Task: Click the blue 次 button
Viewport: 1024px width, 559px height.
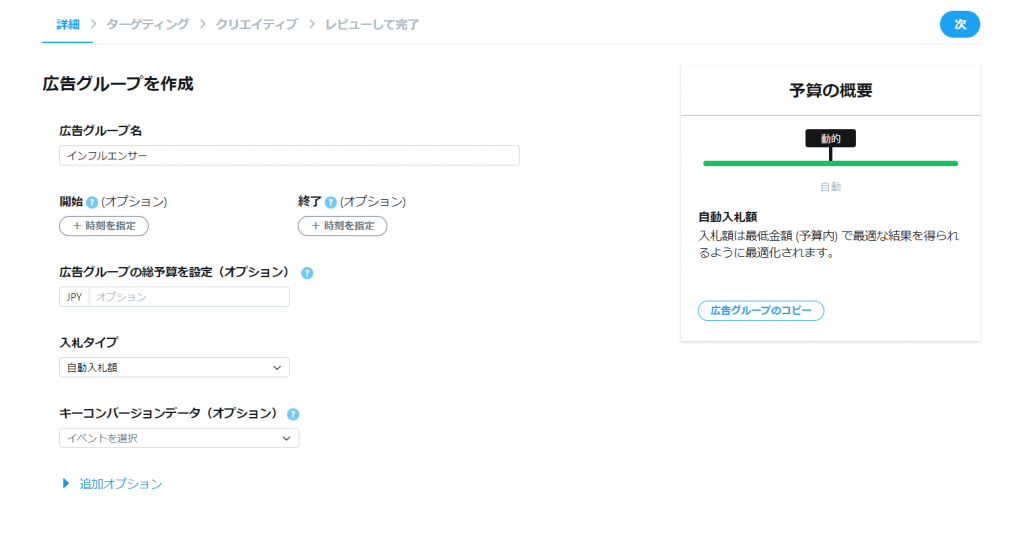Action: point(960,24)
